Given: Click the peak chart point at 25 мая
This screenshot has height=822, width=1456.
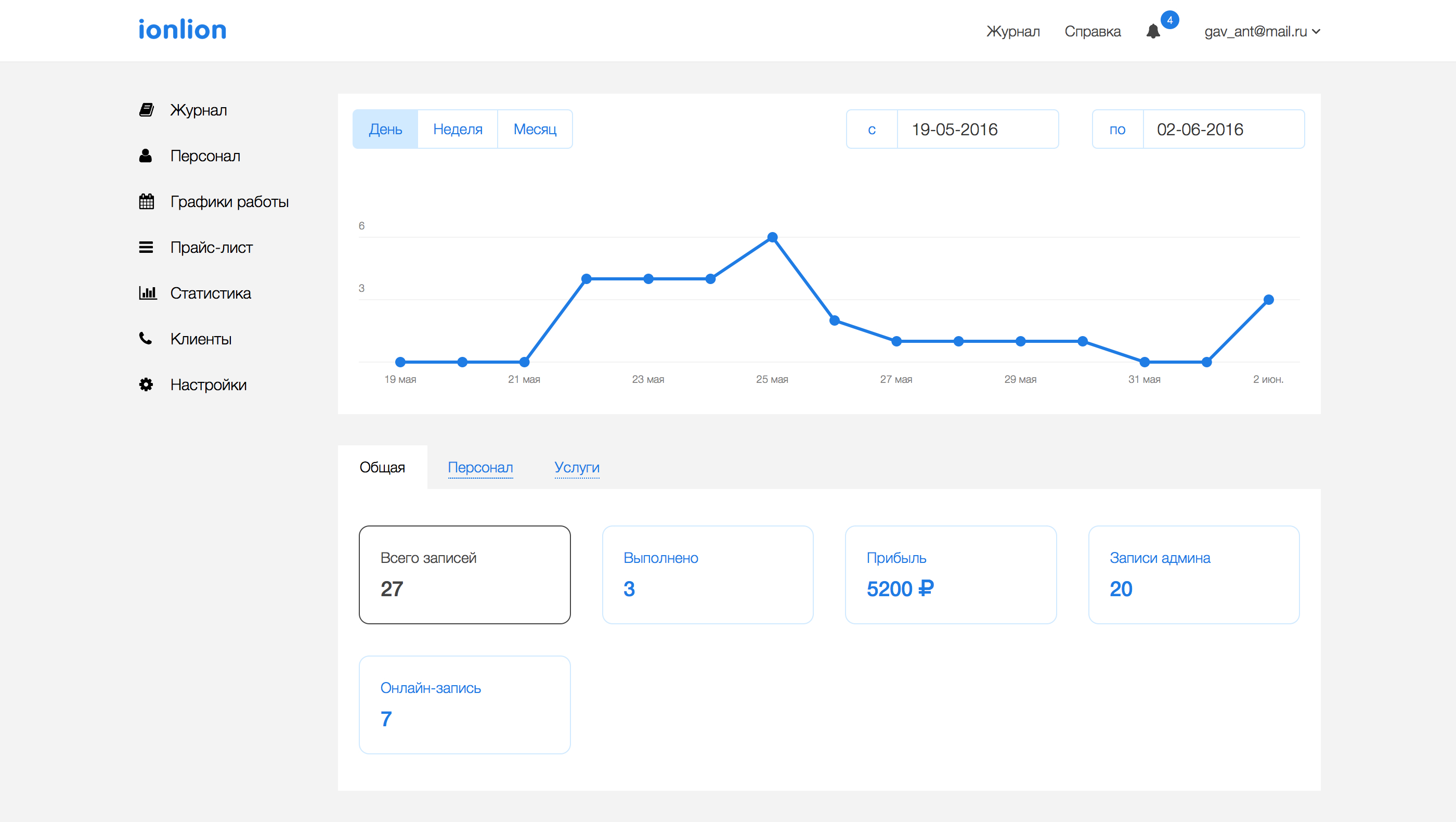Looking at the screenshot, I should [x=772, y=237].
